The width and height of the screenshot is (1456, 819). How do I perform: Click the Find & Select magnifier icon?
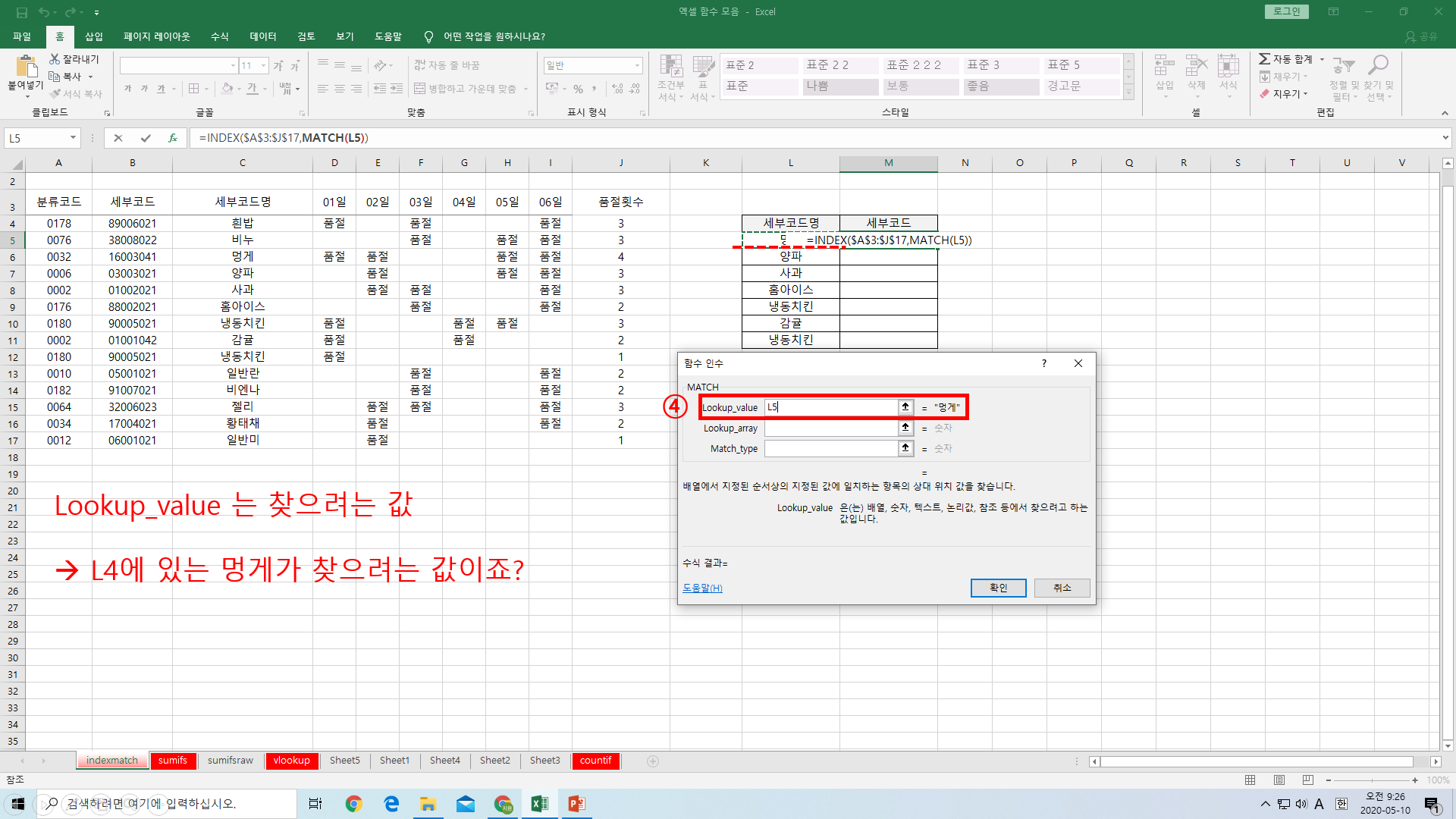[1378, 66]
